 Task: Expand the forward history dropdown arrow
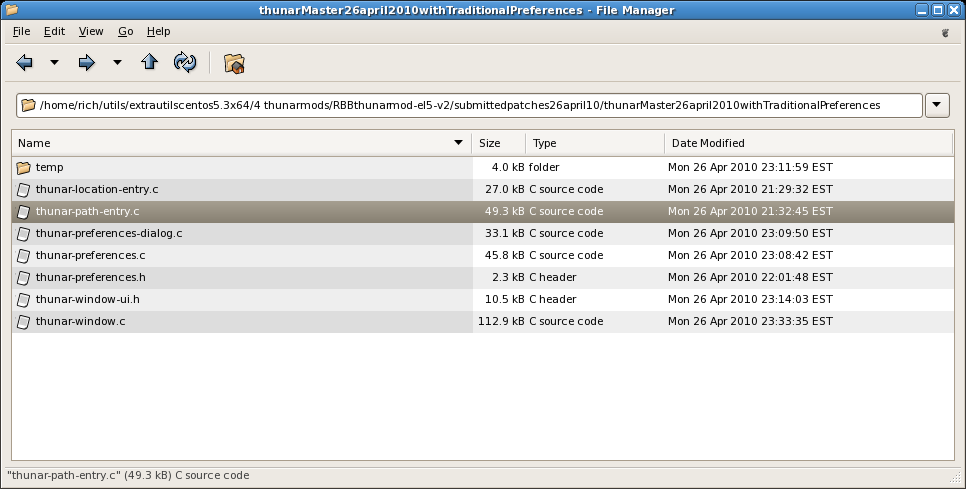(117, 63)
